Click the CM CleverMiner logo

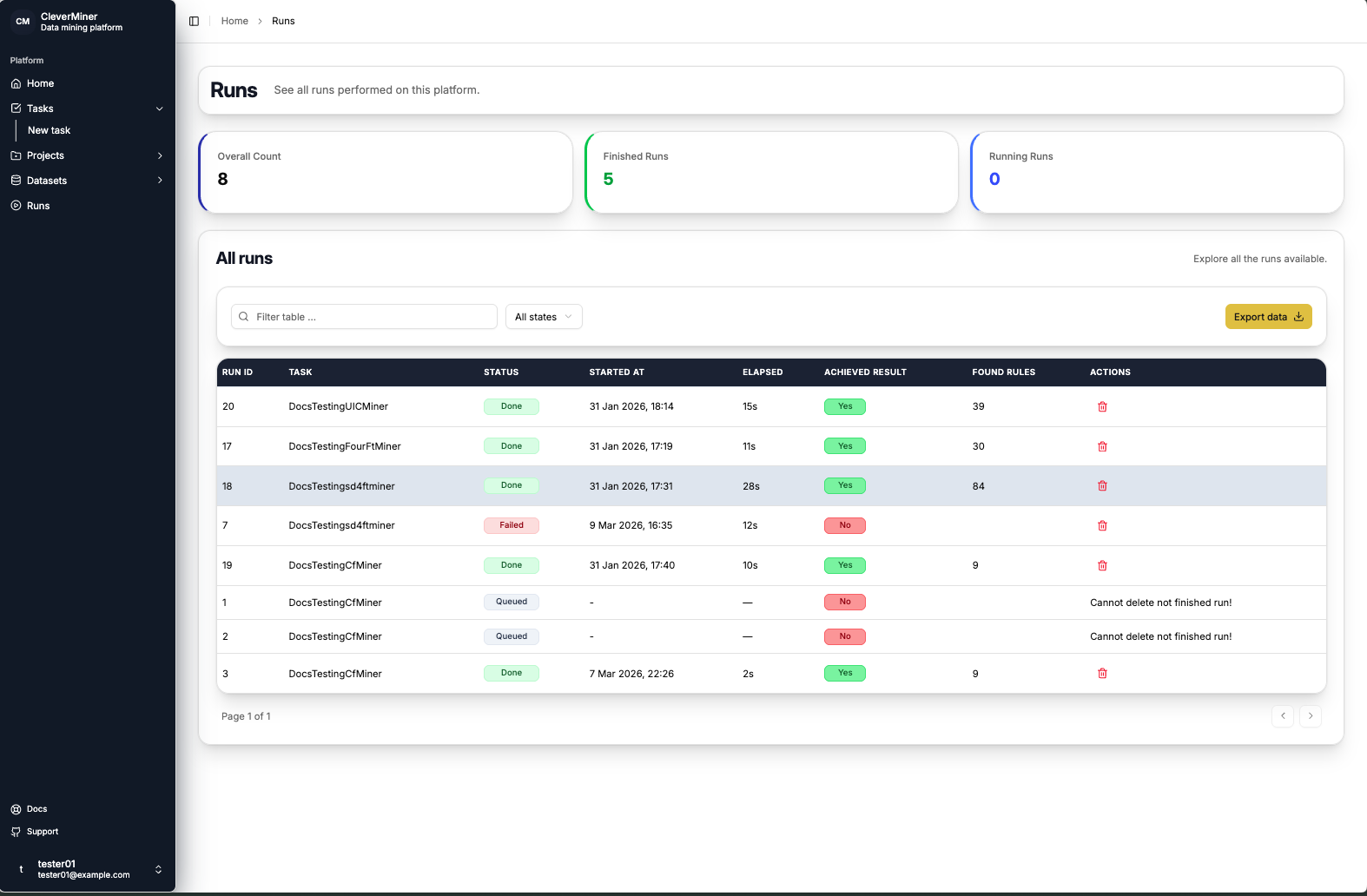point(23,22)
